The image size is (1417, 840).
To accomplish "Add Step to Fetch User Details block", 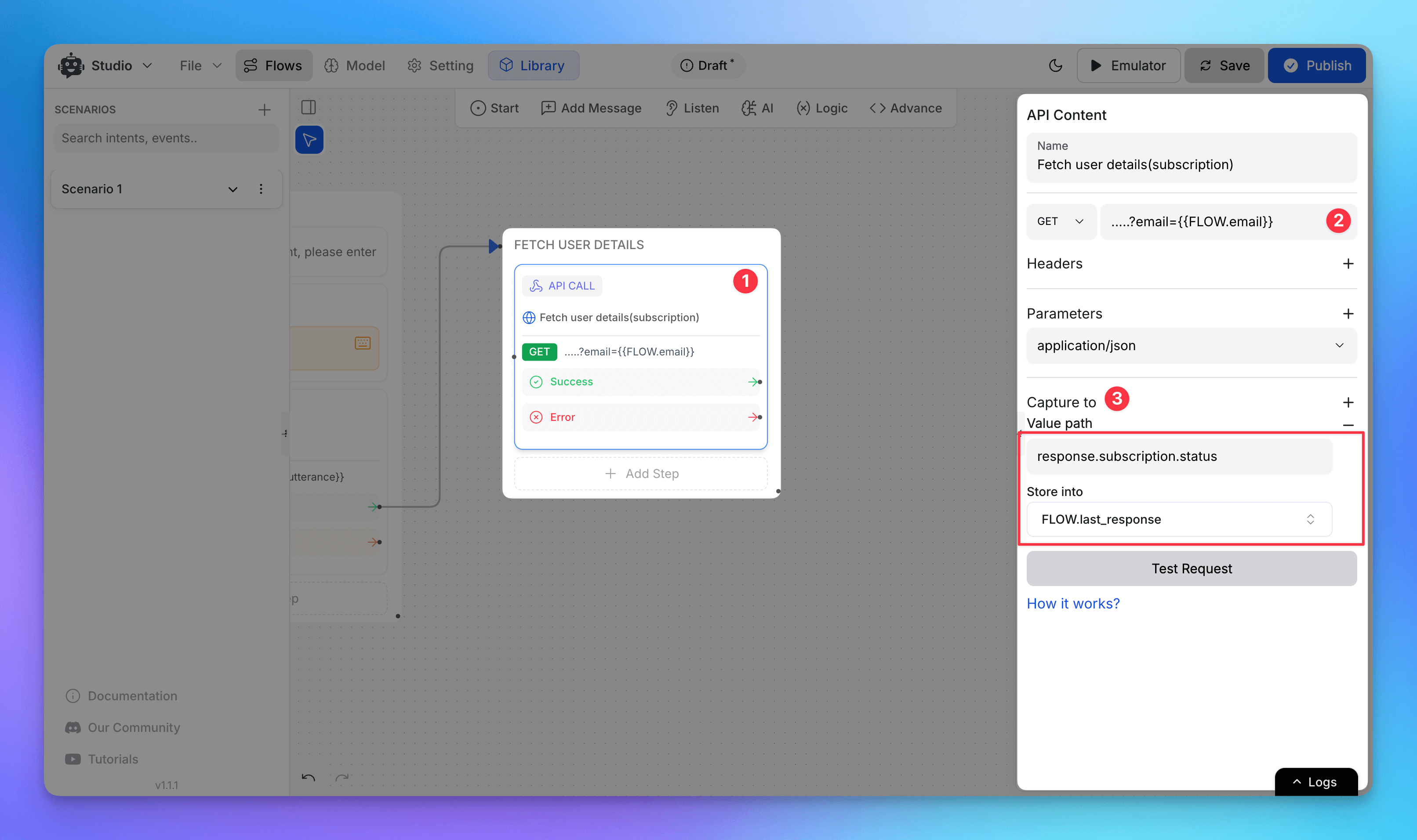I will click(641, 474).
